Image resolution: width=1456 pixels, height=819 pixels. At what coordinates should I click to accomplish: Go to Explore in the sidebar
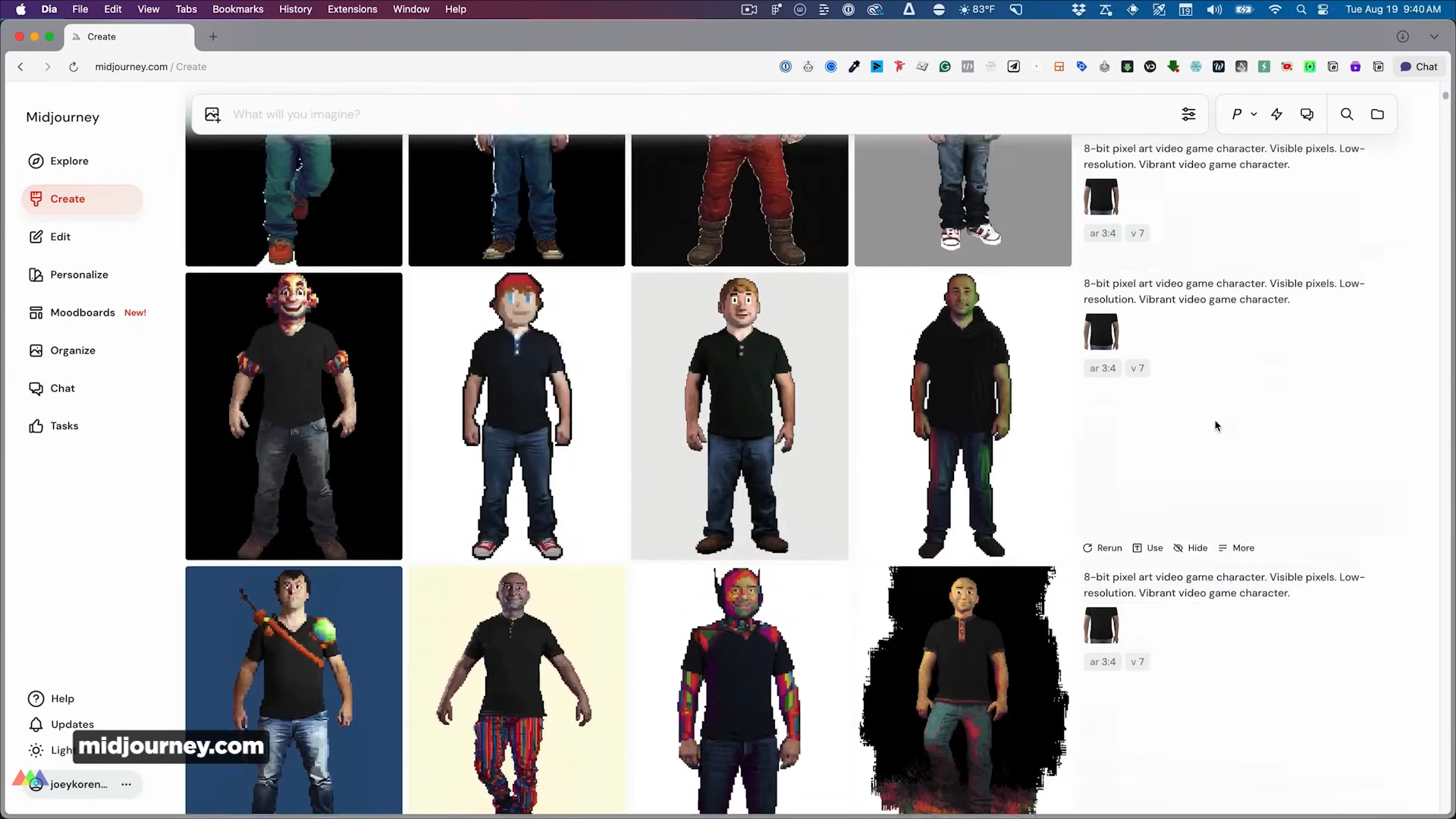(x=69, y=161)
